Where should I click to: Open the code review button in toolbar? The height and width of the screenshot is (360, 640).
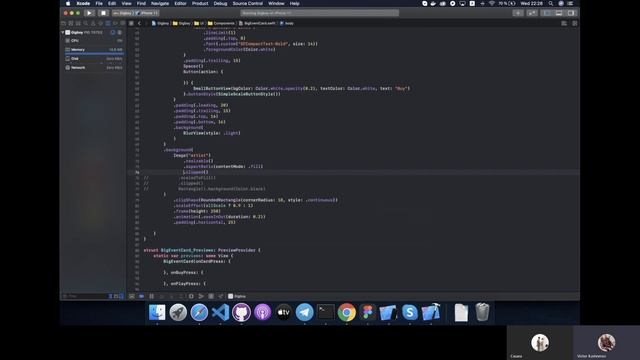532,13
